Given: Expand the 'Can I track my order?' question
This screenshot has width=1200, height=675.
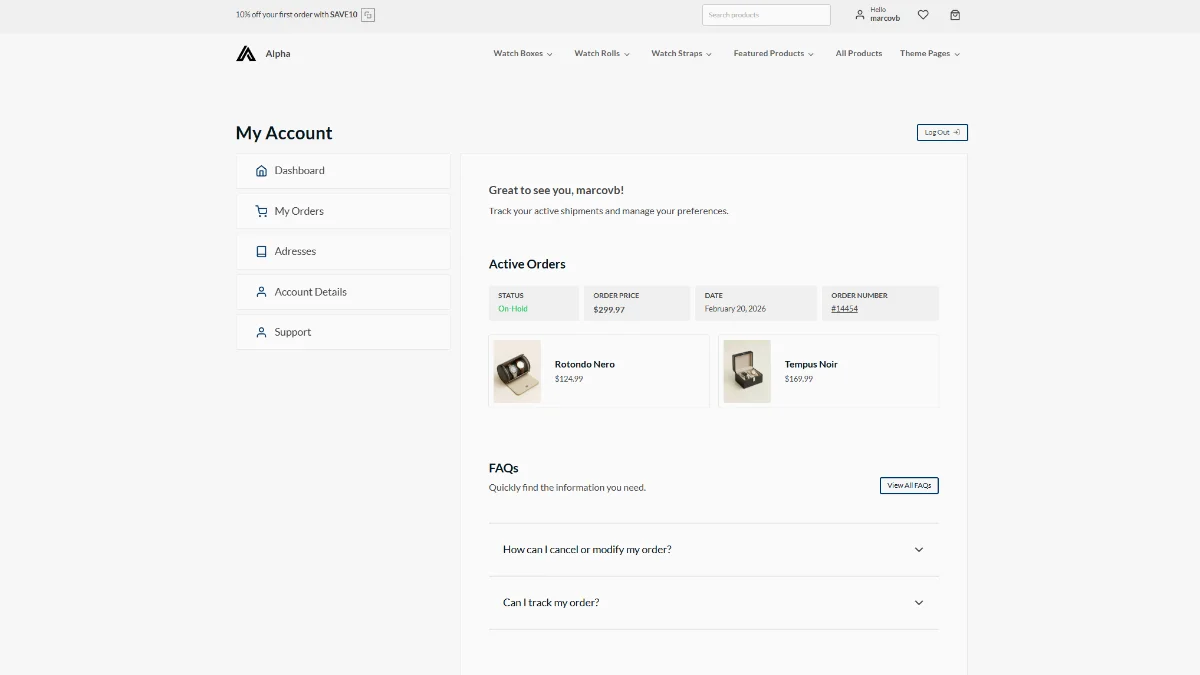Looking at the screenshot, I should (713, 603).
